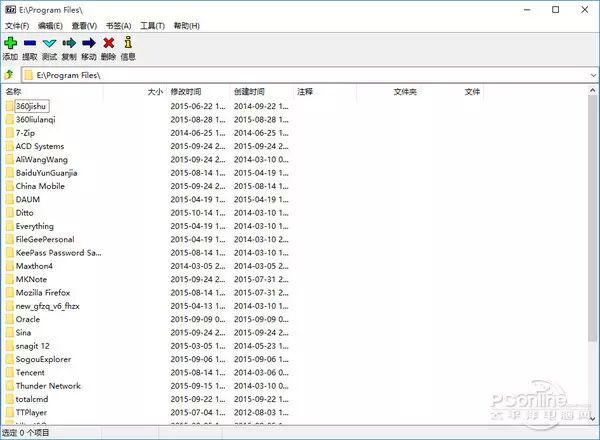Select the China Mobile folder icon
This screenshot has height=440, width=600.
pyautogui.click(x=10, y=186)
